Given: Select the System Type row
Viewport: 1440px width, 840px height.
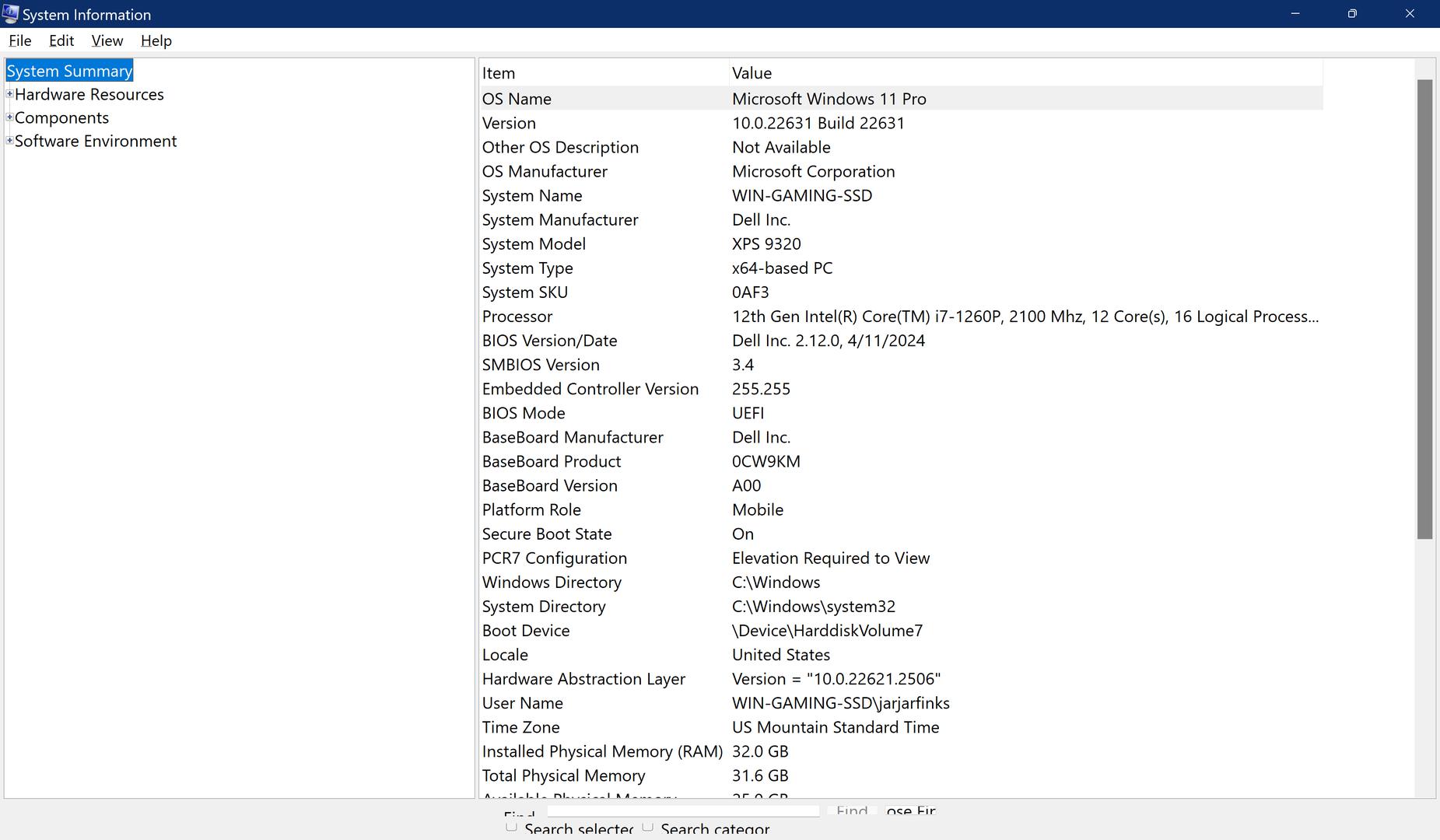Looking at the screenshot, I should [901, 268].
